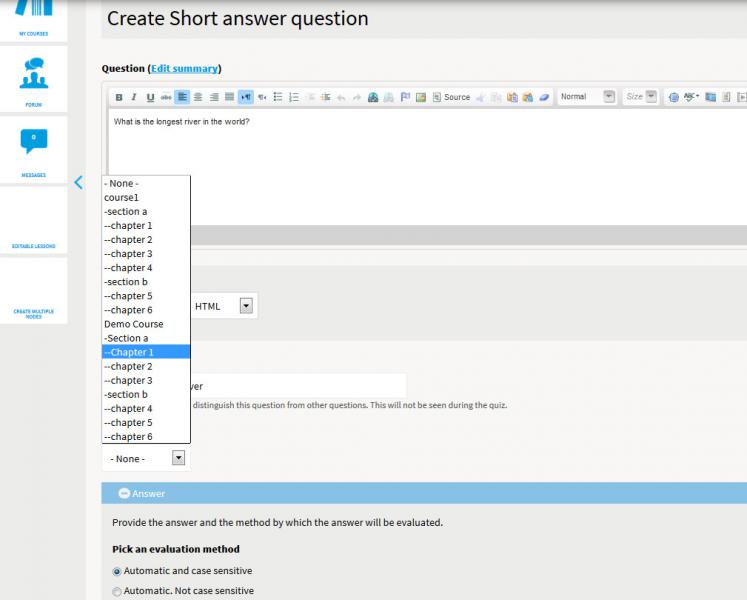Screen dimensions: 747x600
Task: Select Automatic. Not case sensitive option
Action: pyautogui.click(x=117, y=591)
